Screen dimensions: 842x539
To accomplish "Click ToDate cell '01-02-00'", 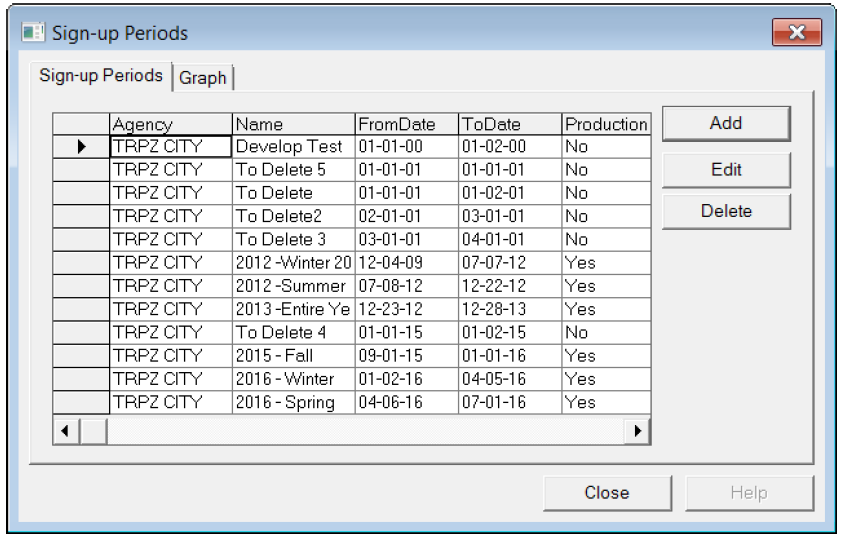I will [510, 147].
